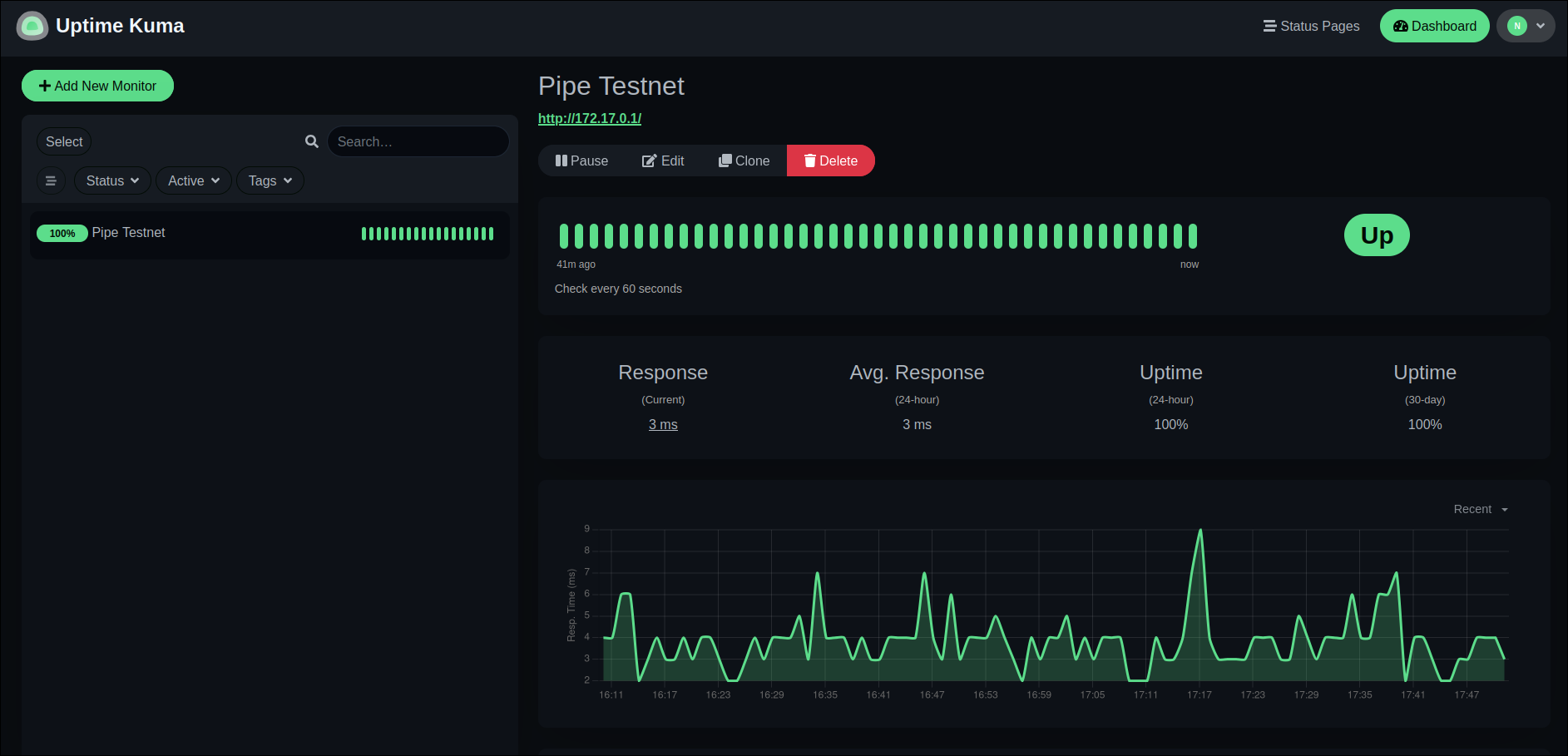Click the Uptime Kuma logo icon
Screen dimensions: 1568x756
(x=32, y=26)
